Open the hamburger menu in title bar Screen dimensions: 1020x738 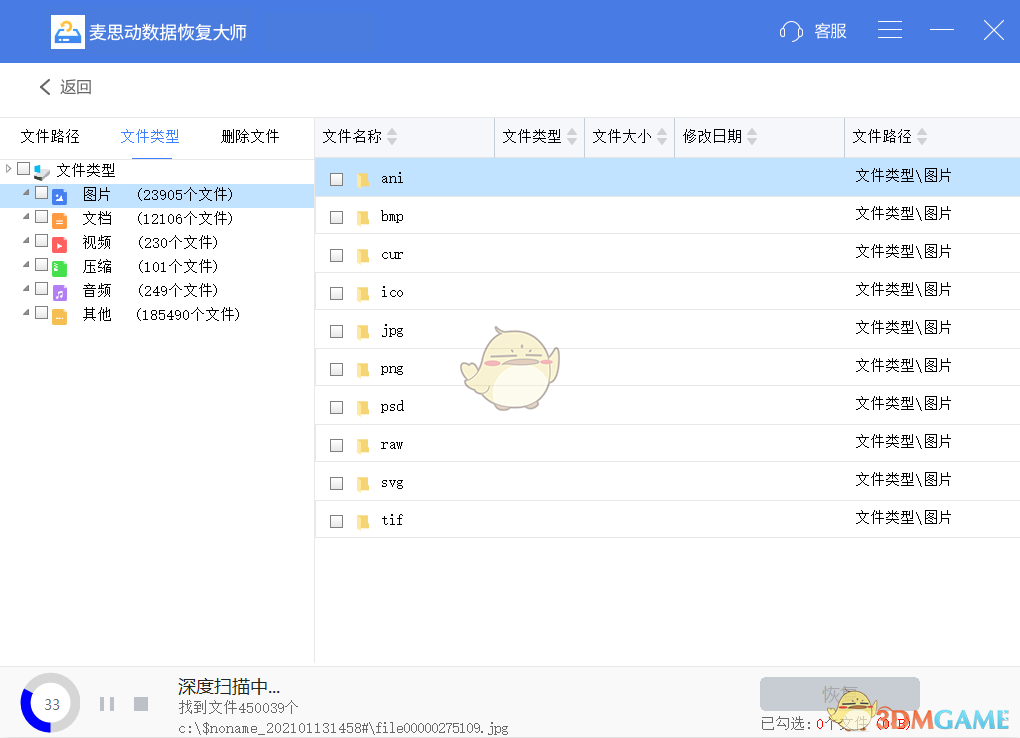889,30
